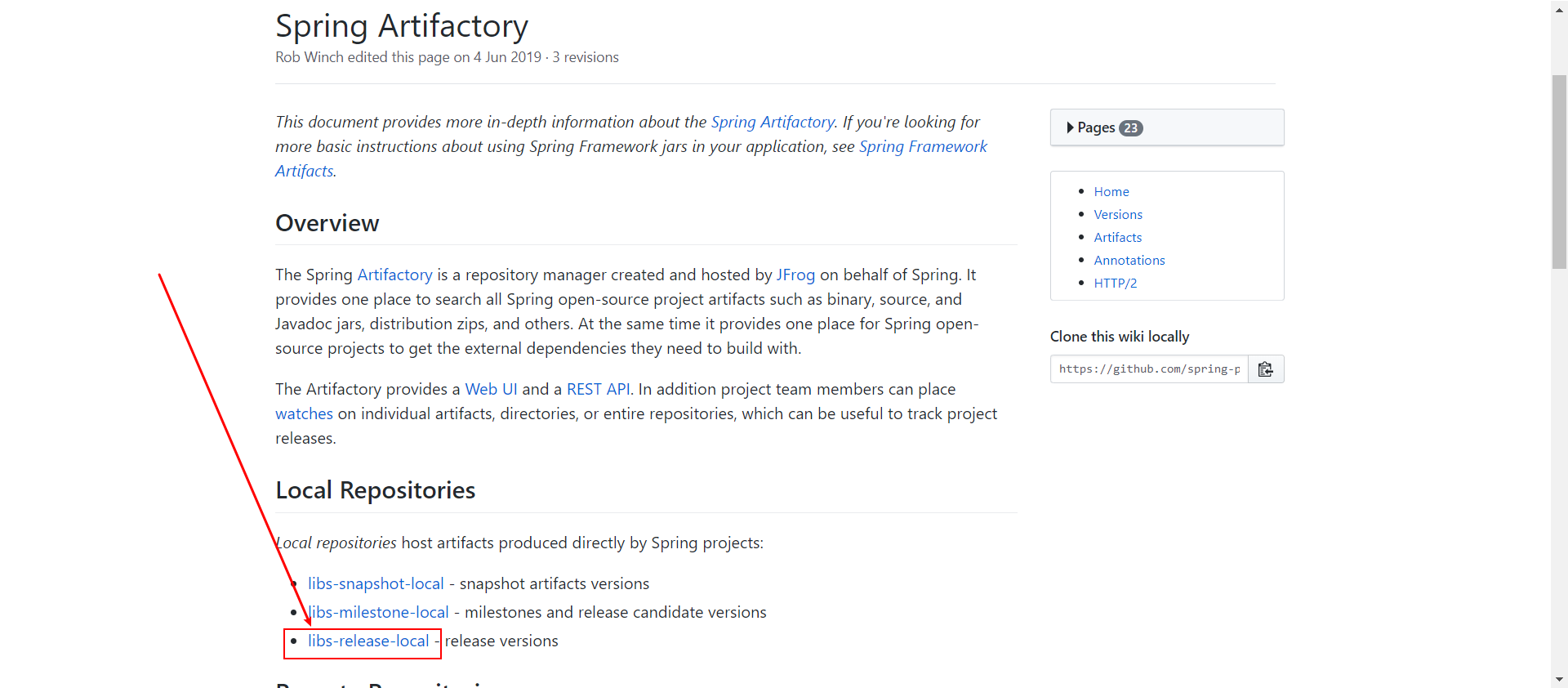This screenshot has height=688, width=1568.
Task: Open the Versions wiki page
Action: [1118, 214]
